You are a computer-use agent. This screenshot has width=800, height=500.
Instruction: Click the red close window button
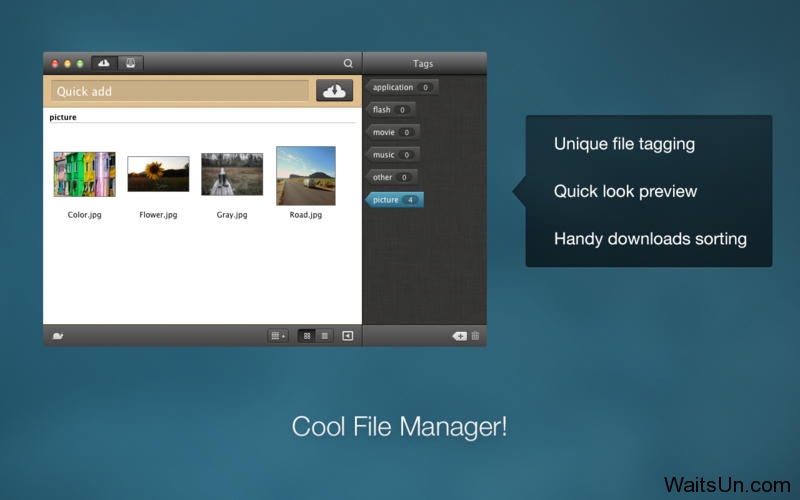click(x=55, y=64)
